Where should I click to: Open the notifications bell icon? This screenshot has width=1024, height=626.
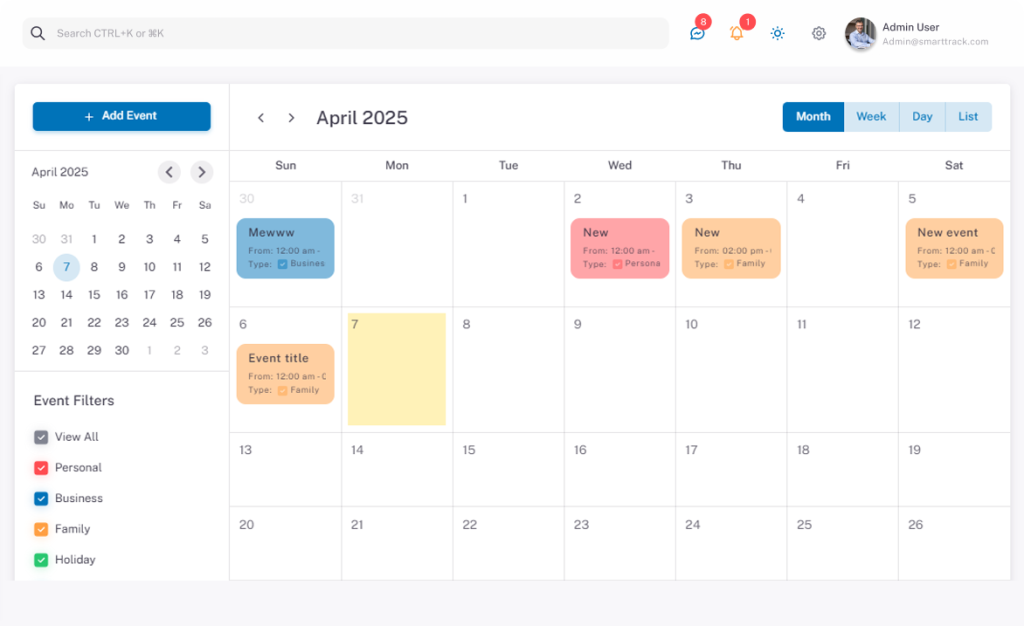[x=737, y=33]
